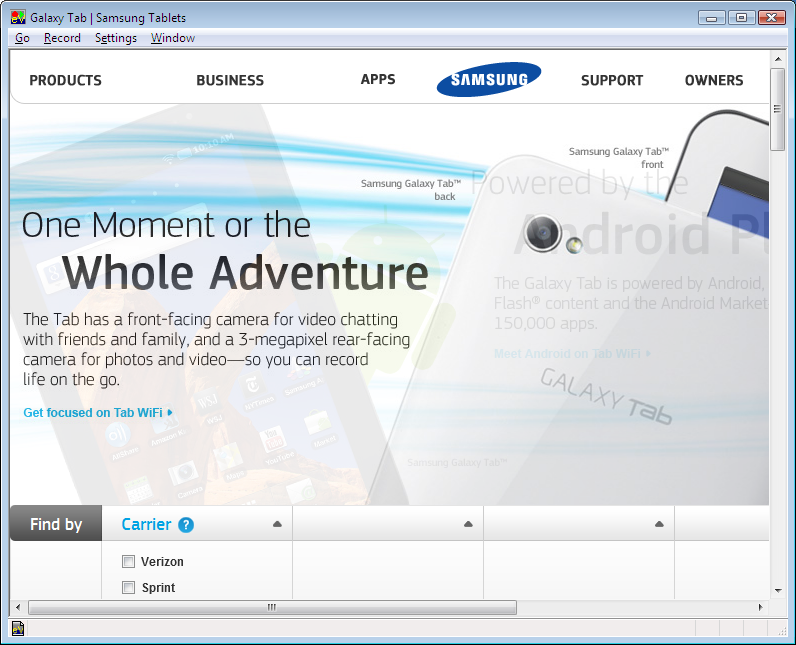Open the Window menu
796x645 pixels.
tap(173, 38)
